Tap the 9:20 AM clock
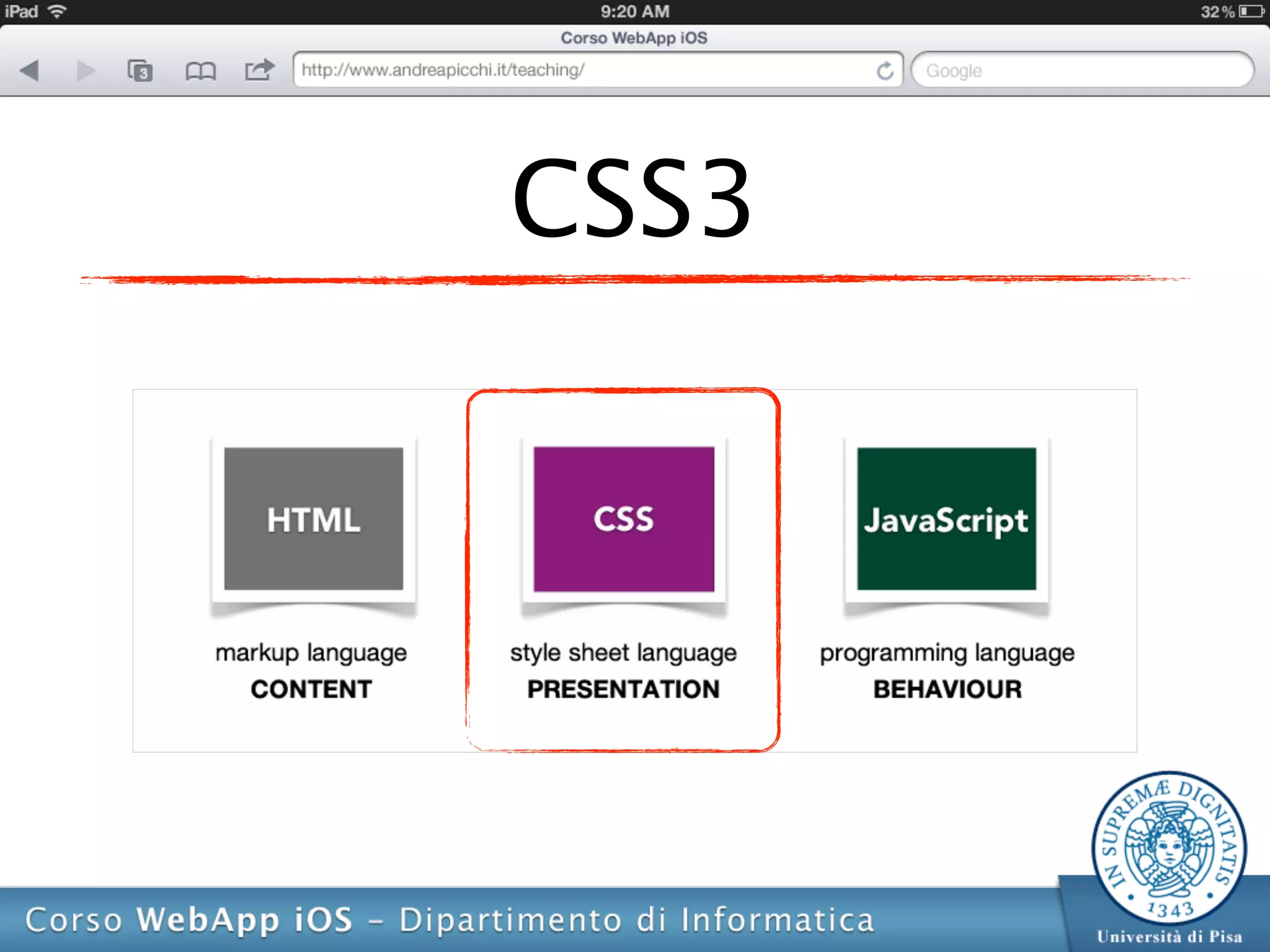Image resolution: width=1270 pixels, height=952 pixels. coord(635,11)
